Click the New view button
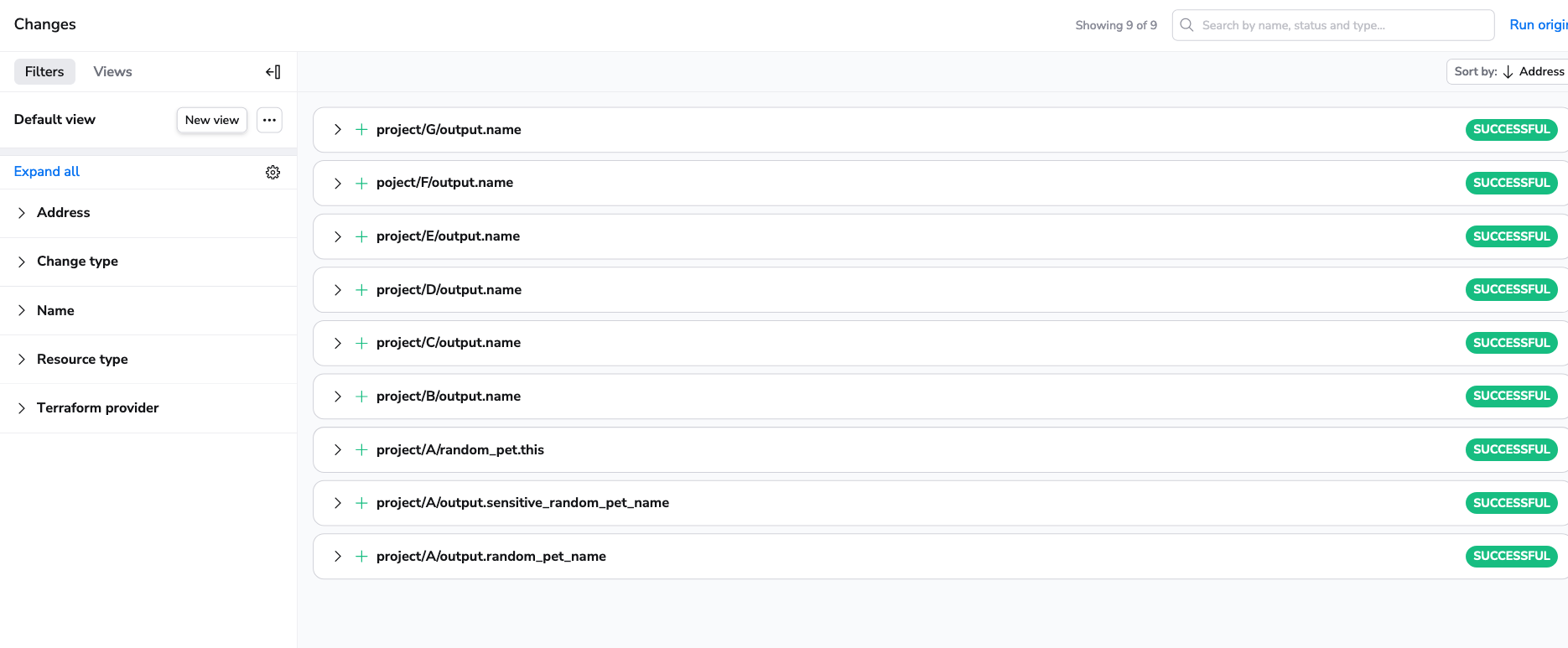Image resolution: width=1568 pixels, height=648 pixels. pyautogui.click(x=211, y=120)
